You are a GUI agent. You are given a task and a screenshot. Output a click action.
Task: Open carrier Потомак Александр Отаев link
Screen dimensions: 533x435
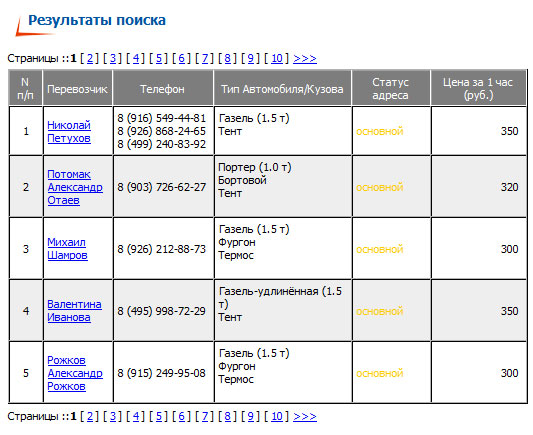tap(75, 187)
